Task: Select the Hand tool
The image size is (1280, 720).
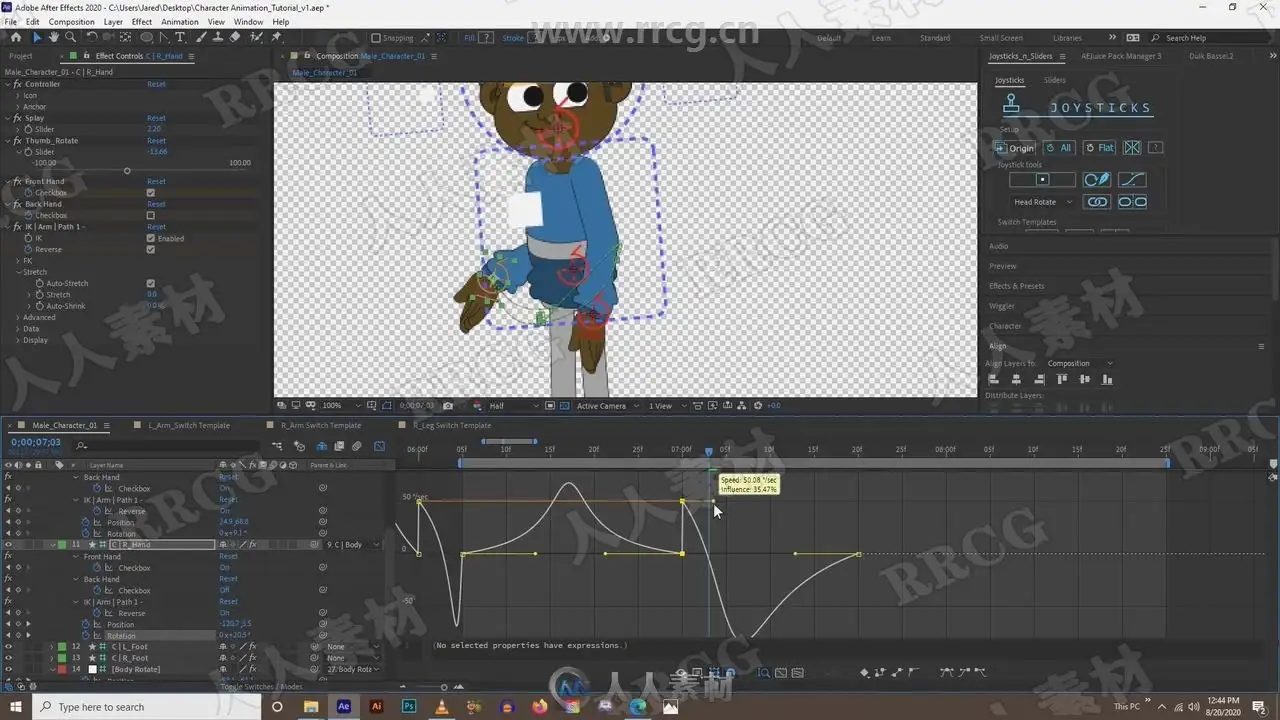Action: point(53,37)
